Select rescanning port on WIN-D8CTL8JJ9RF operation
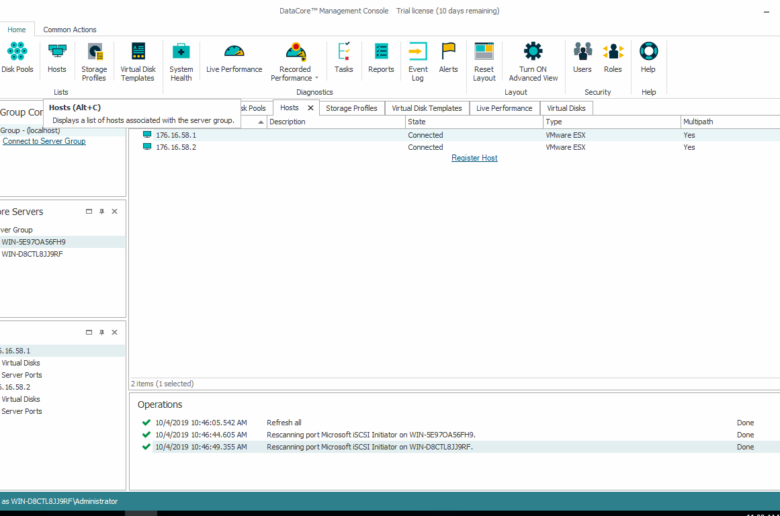The image size is (780, 516). pos(455,447)
